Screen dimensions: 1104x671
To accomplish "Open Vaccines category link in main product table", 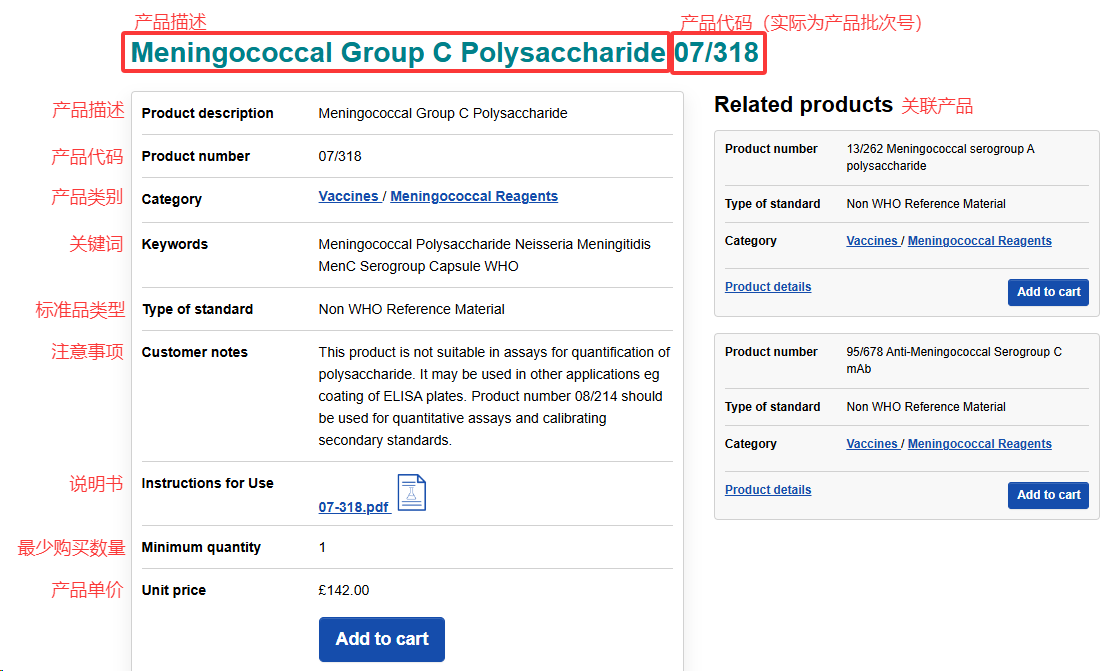I will (x=348, y=196).
